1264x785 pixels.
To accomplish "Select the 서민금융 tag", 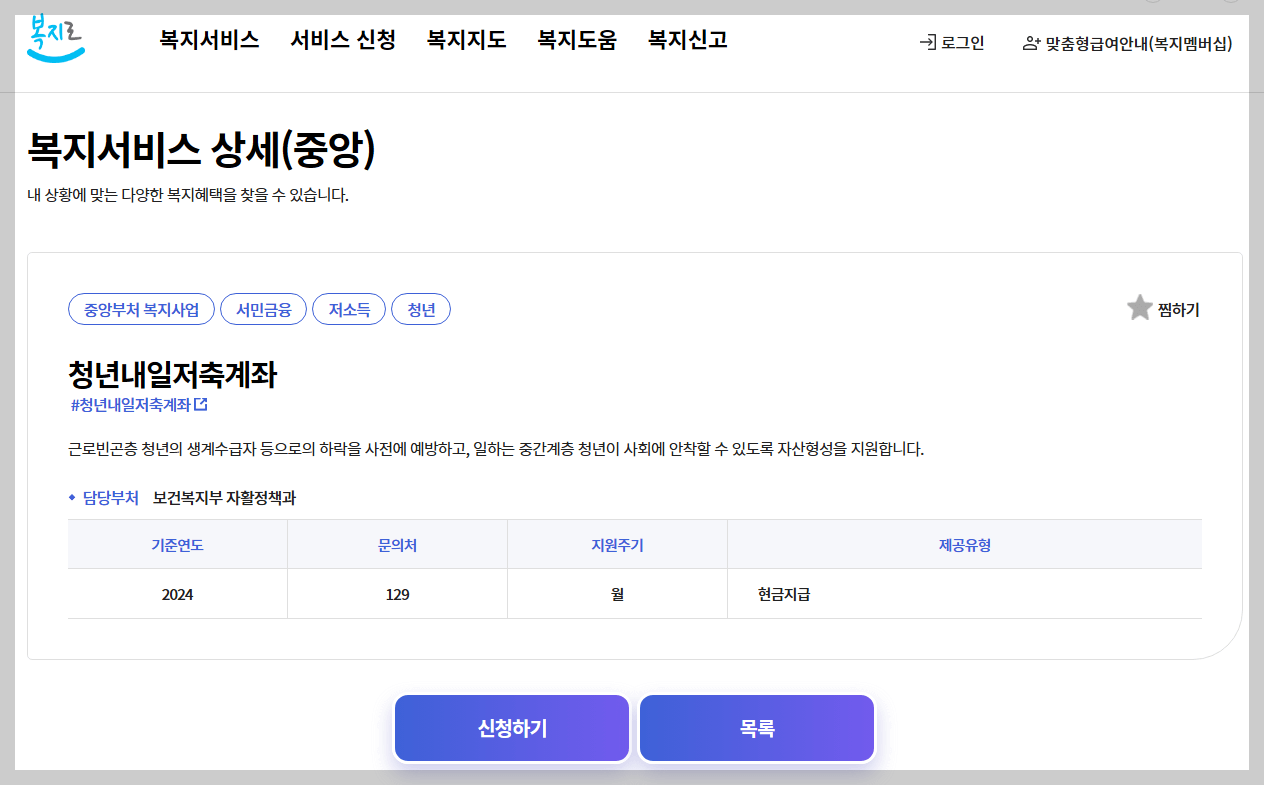I will 263,309.
